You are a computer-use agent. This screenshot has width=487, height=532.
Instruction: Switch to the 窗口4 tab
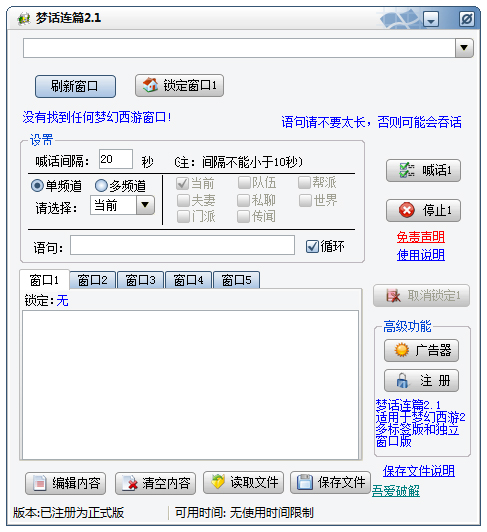click(189, 280)
